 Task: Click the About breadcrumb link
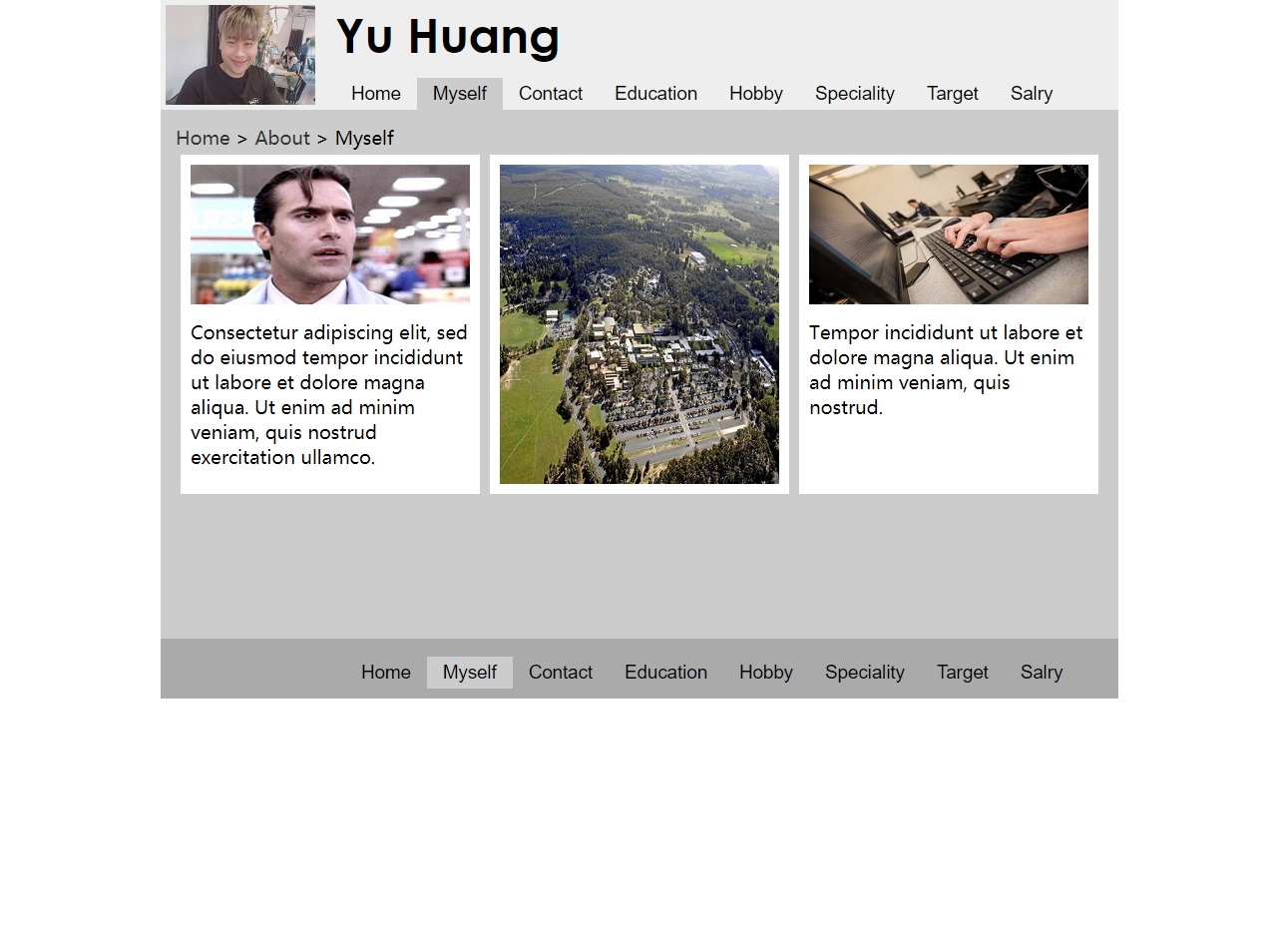tap(282, 138)
